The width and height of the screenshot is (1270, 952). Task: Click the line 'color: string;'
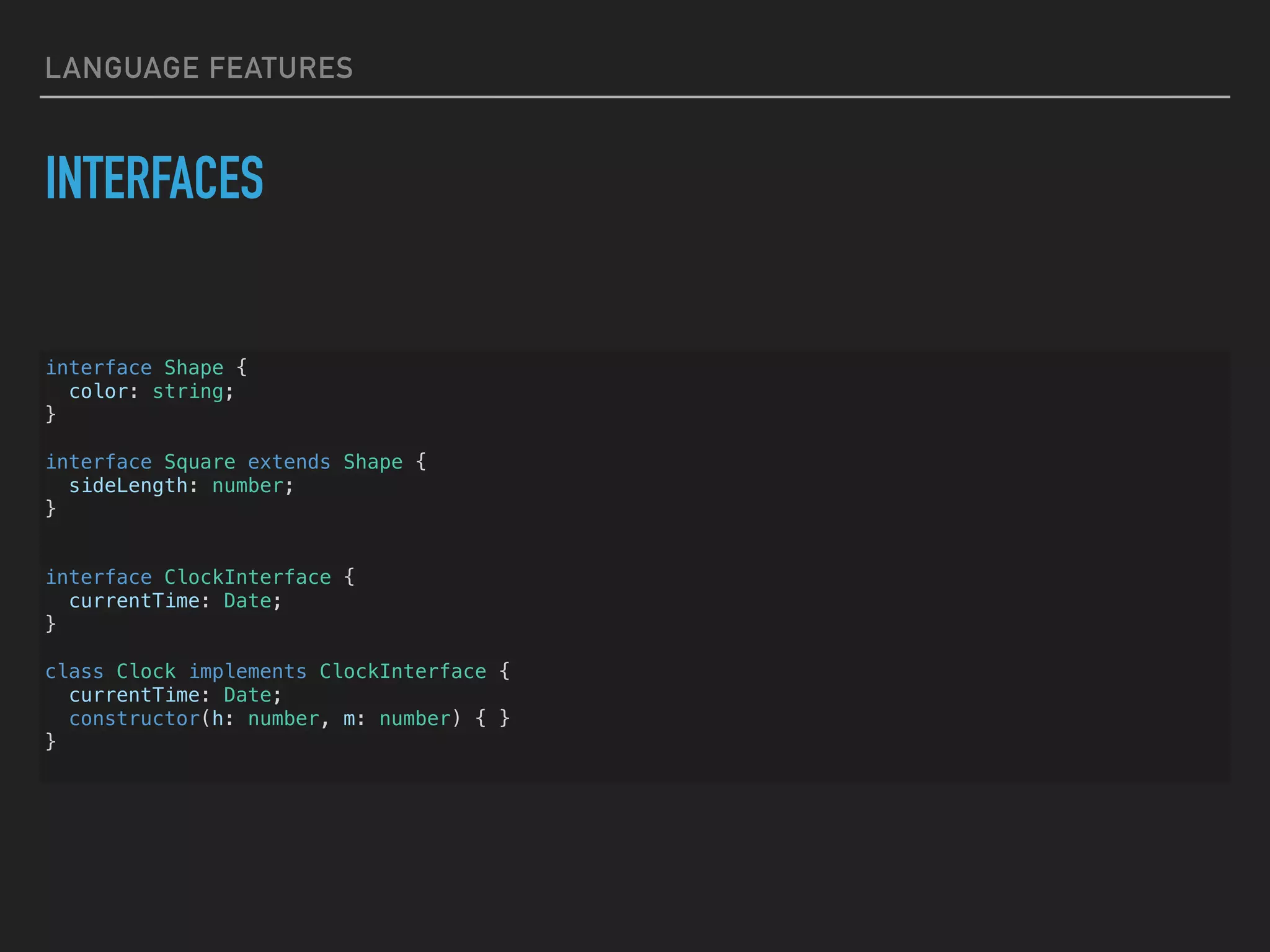(151, 391)
